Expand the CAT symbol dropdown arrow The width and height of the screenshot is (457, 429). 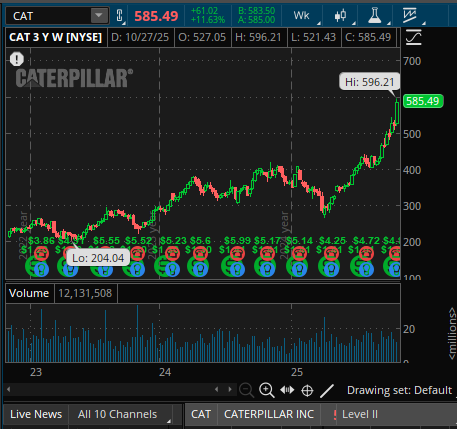pos(99,15)
